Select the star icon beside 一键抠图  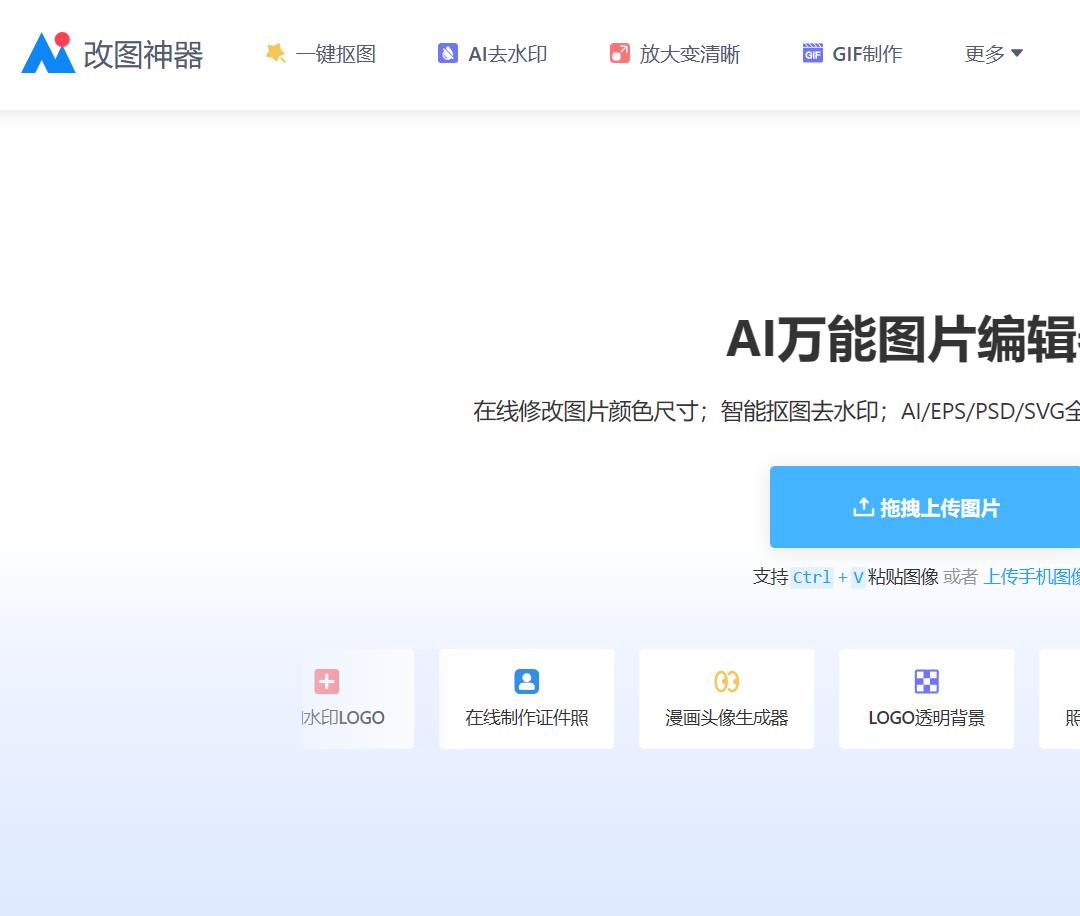click(x=276, y=53)
